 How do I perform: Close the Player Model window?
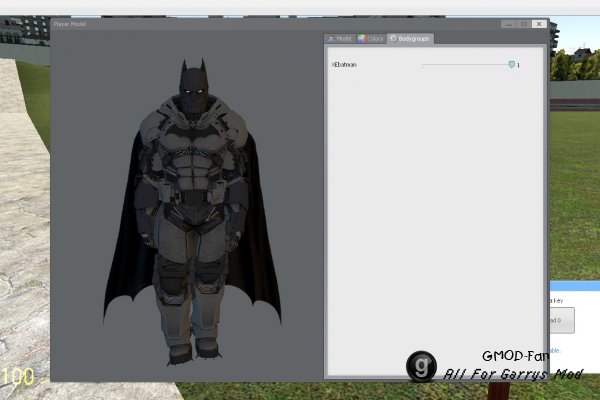[539, 24]
